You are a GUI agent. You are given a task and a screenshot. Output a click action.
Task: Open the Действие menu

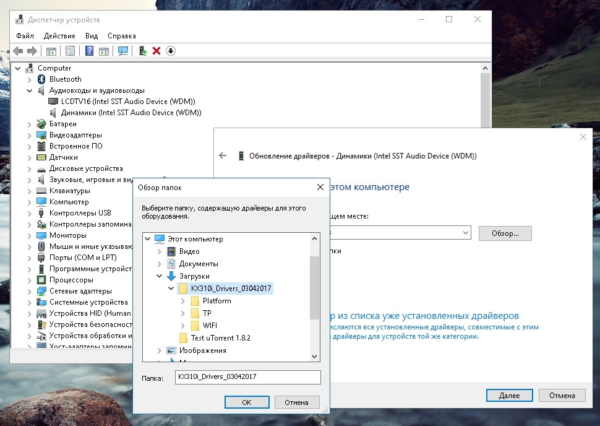59,35
